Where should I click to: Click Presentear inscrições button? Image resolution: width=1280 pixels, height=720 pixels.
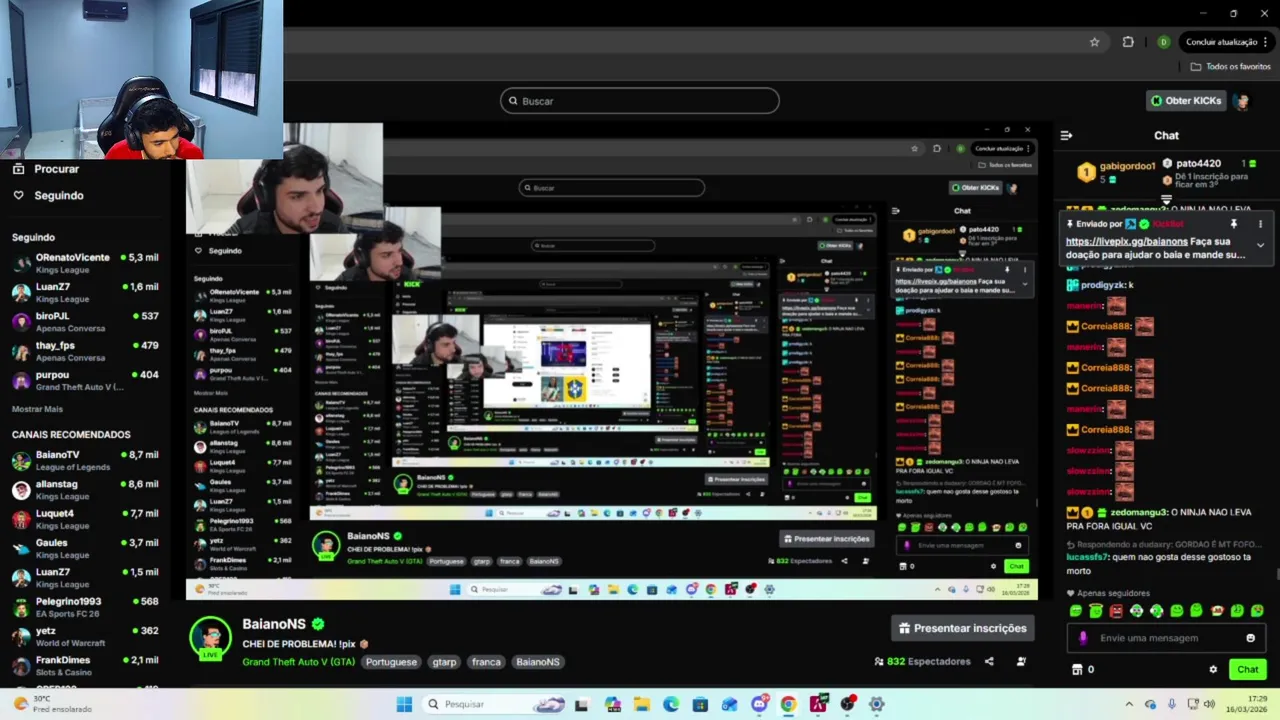click(962, 628)
